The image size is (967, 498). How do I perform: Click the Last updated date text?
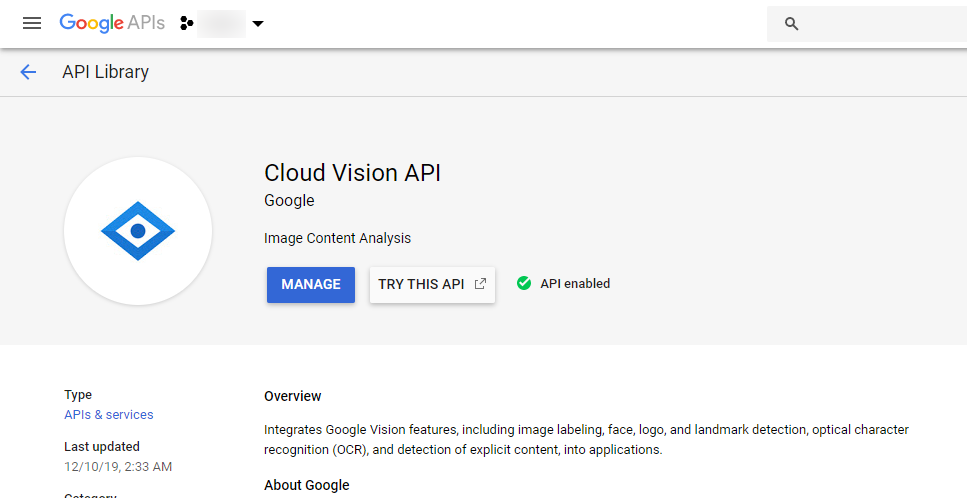(118, 466)
